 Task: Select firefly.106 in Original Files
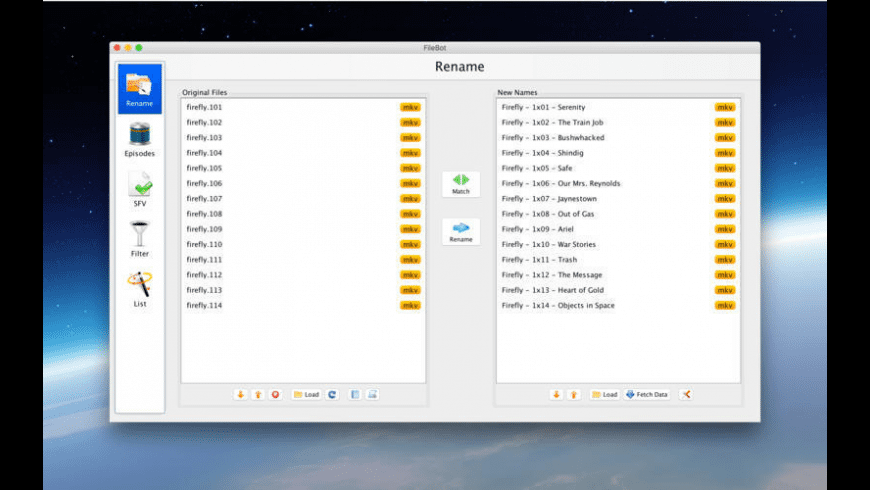[303, 184]
